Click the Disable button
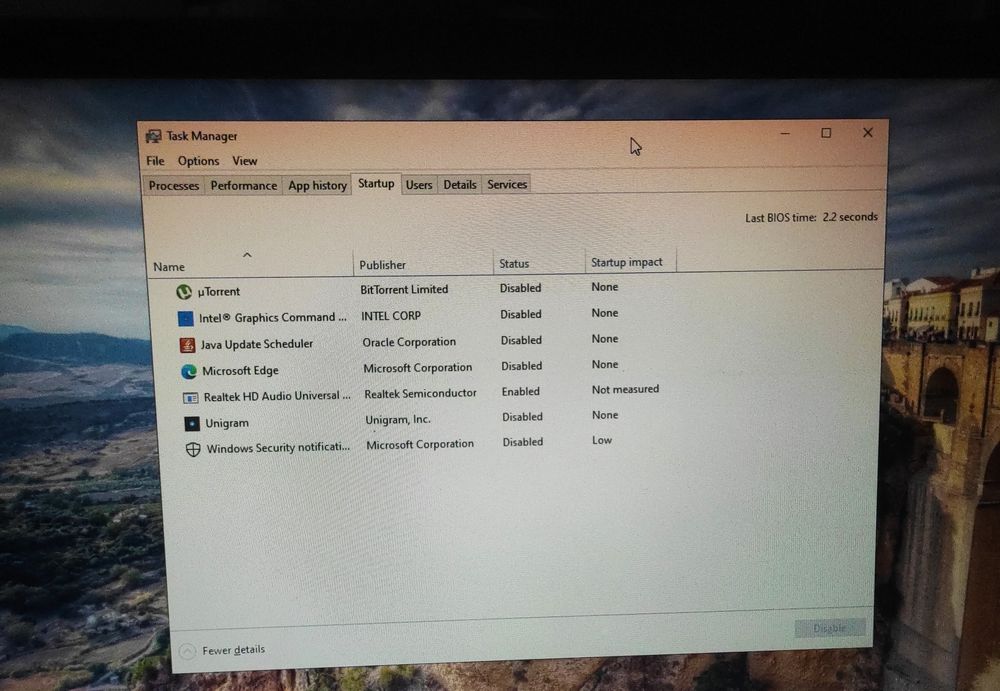This screenshot has width=1000, height=691. (830, 628)
